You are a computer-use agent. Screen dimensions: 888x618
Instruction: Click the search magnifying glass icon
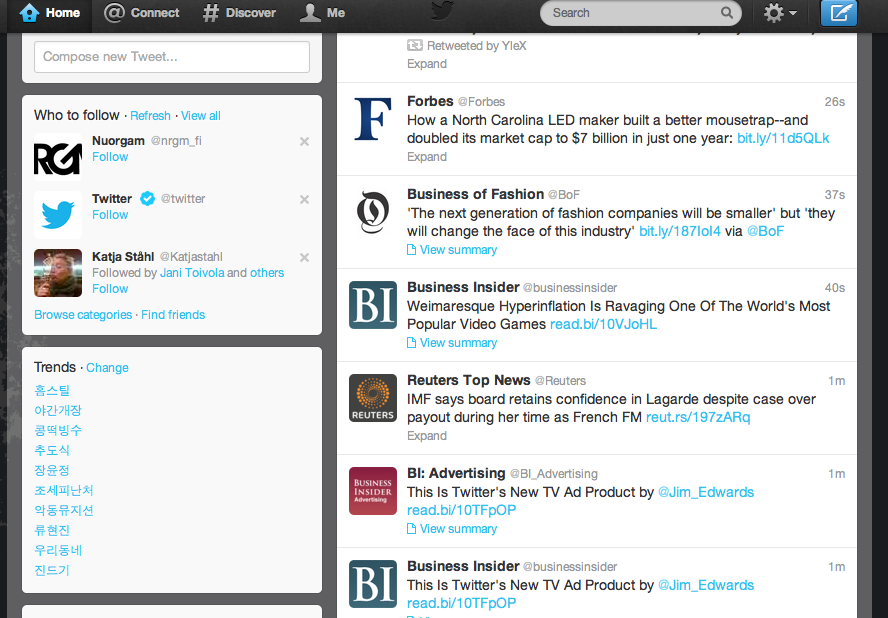727,13
